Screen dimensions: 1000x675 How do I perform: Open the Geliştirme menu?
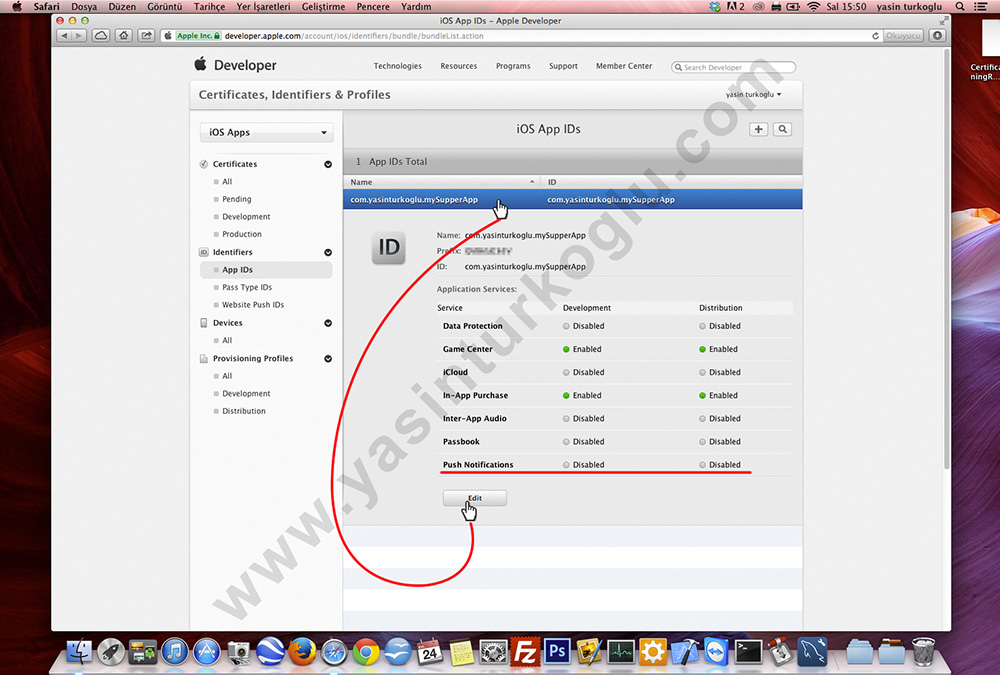coord(323,6)
